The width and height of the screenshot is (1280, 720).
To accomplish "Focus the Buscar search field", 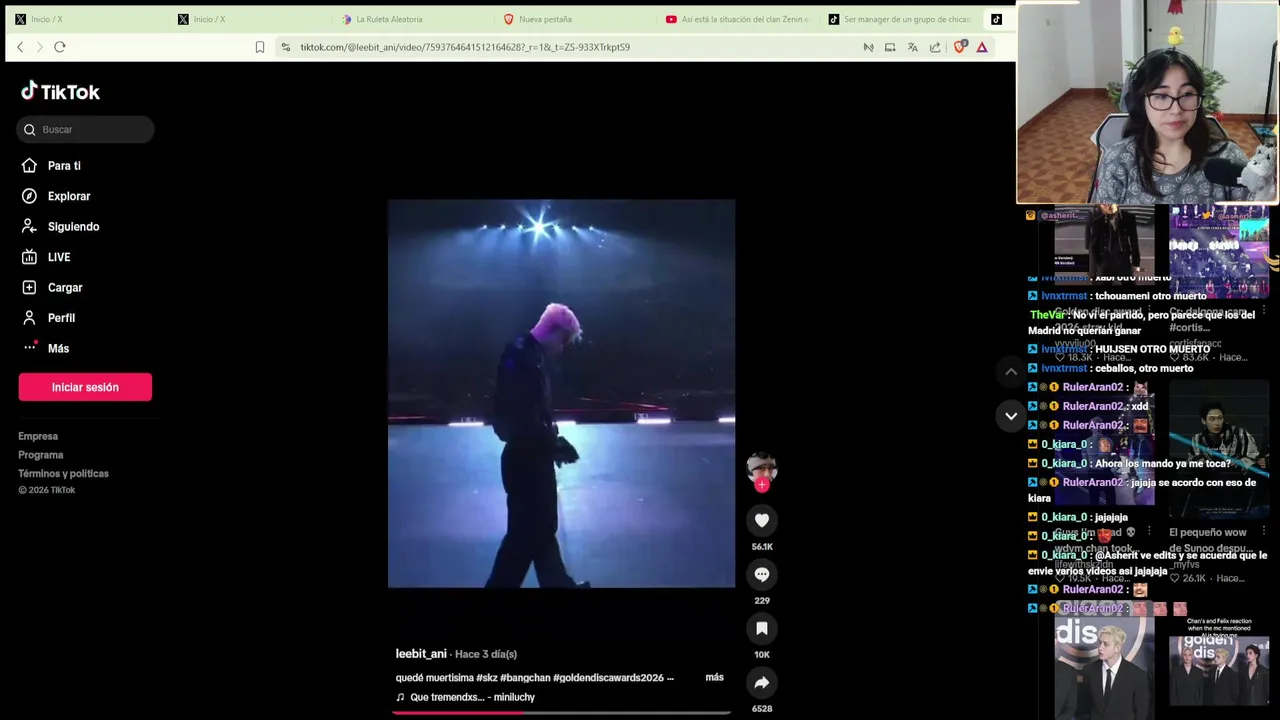I will coord(85,129).
